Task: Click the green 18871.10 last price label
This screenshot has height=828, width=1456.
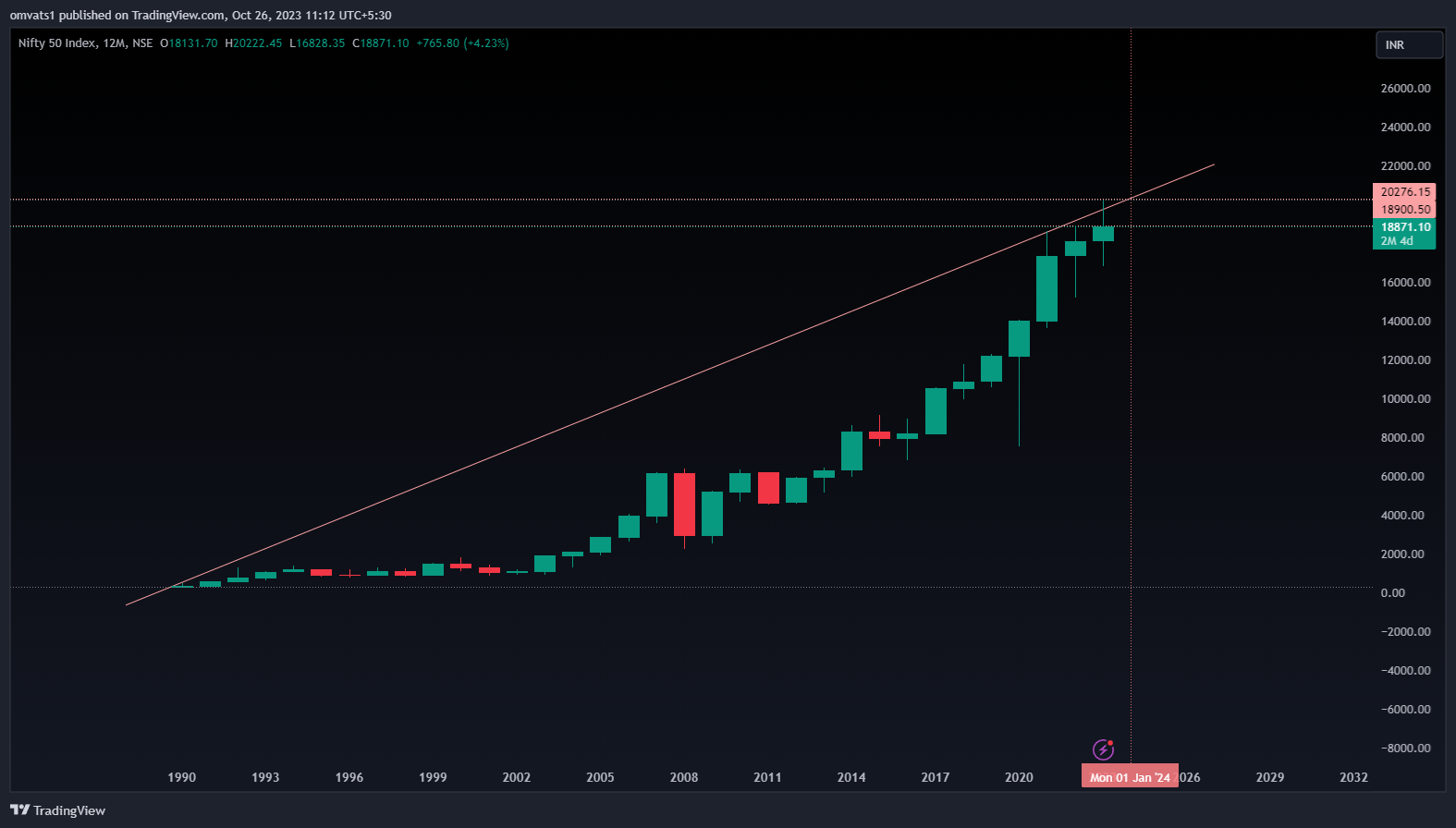Action: tap(1404, 234)
